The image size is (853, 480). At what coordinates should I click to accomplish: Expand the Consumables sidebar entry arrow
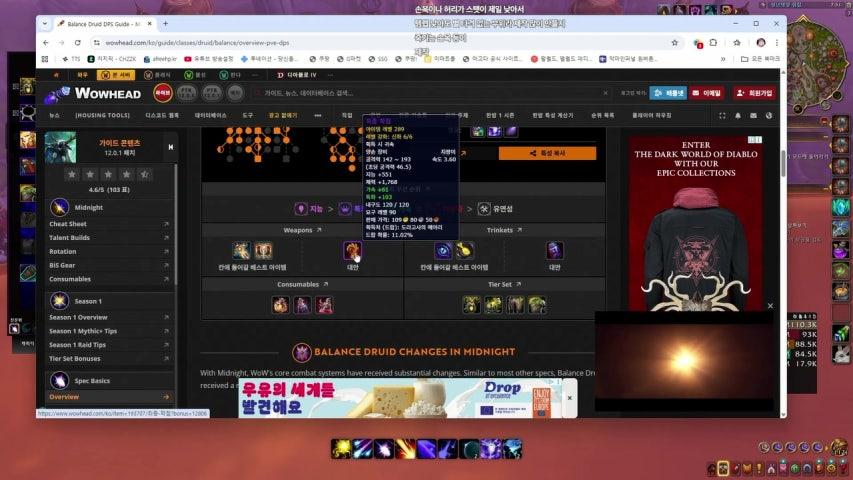click(x=166, y=279)
